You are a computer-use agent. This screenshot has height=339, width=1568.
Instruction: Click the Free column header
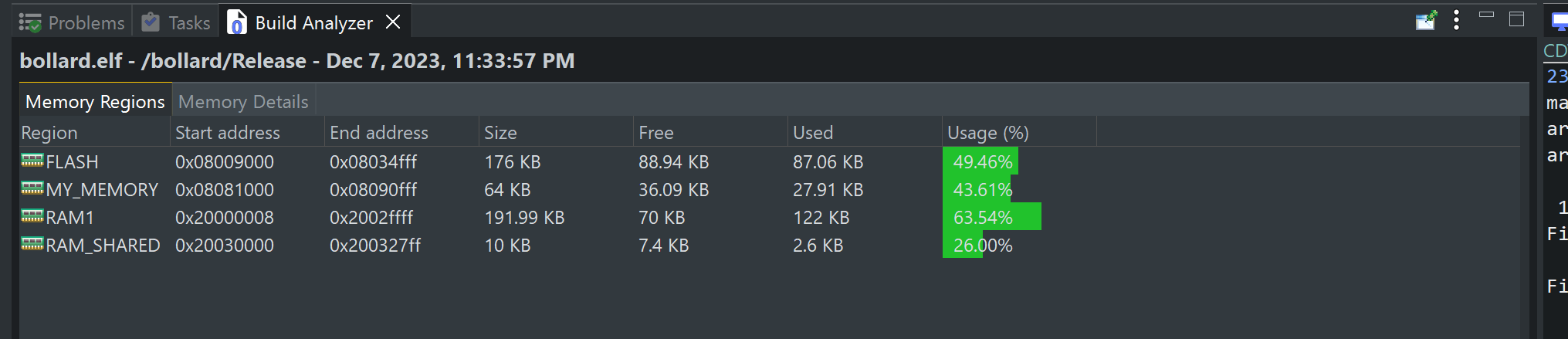(656, 133)
